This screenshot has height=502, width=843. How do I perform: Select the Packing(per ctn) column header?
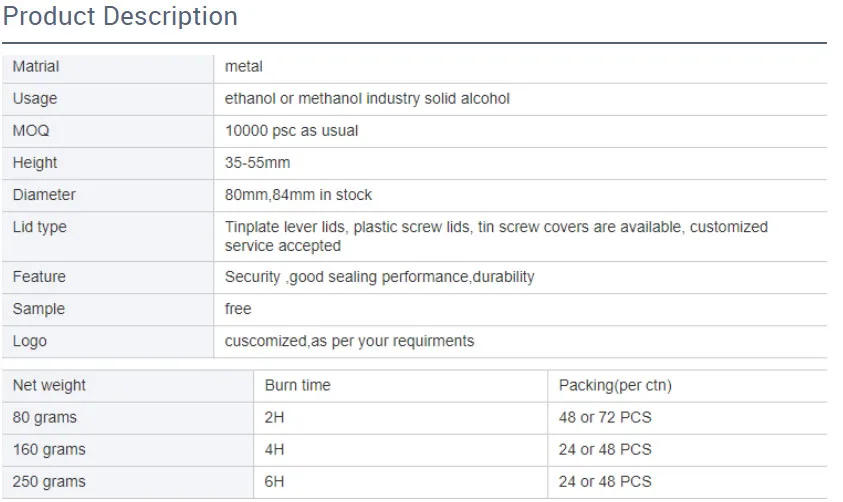point(615,385)
